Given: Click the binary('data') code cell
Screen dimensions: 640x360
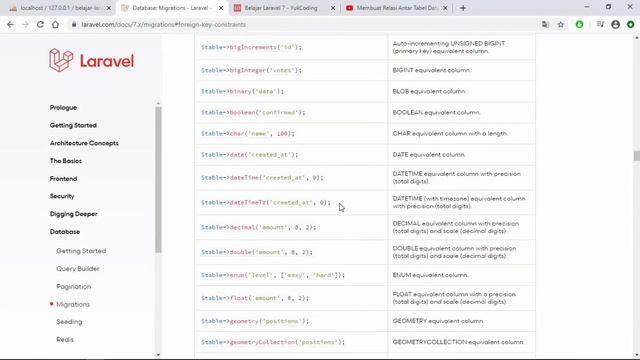Looking at the screenshot, I should [291, 91].
